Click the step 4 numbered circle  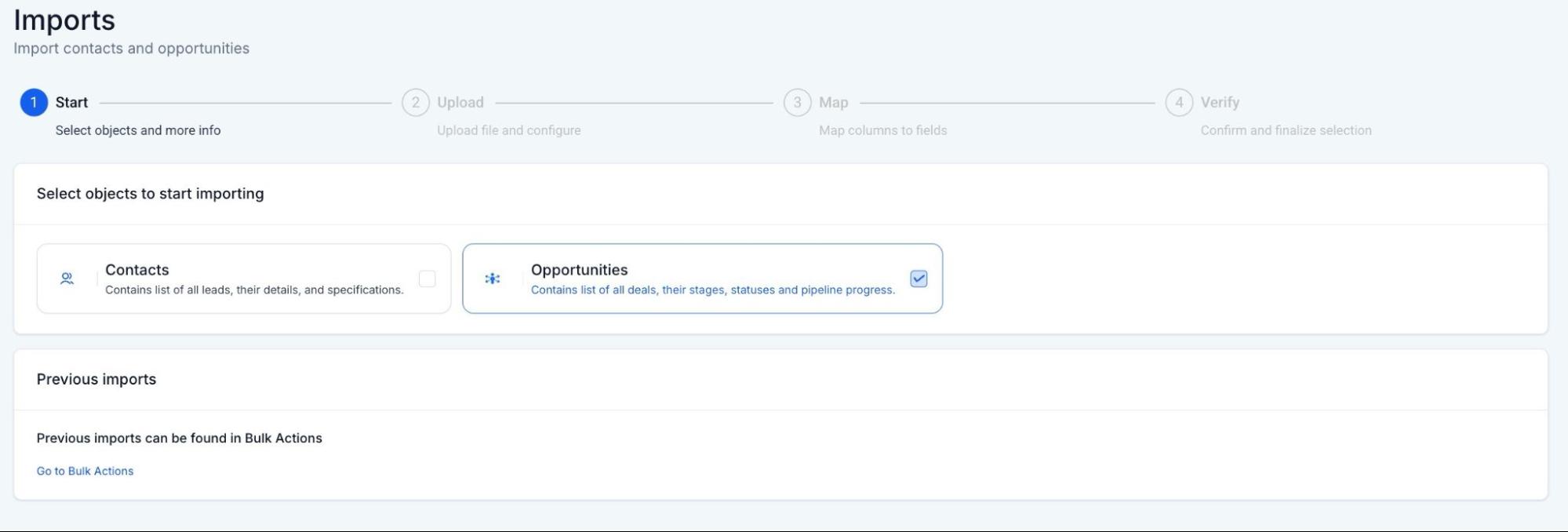(1179, 103)
